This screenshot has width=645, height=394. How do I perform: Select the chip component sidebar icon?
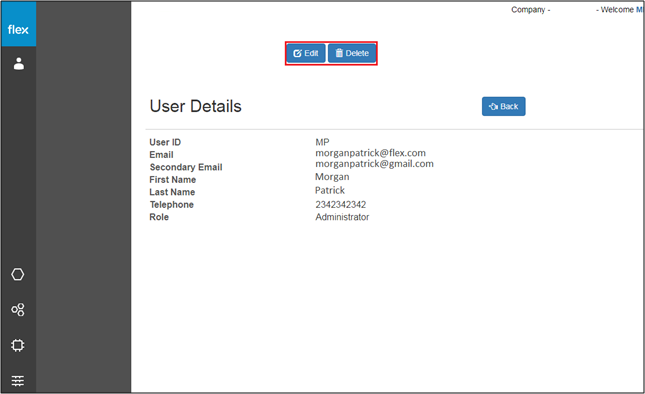pos(18,345)
